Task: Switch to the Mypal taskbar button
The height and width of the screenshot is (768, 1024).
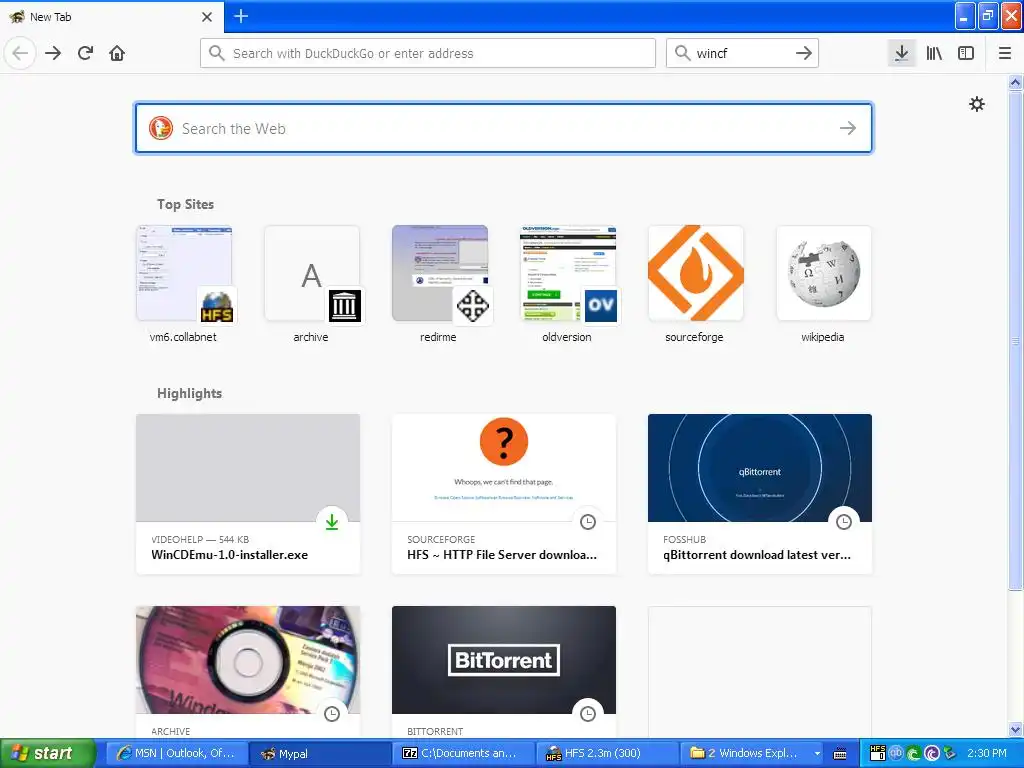Action: 320,753
